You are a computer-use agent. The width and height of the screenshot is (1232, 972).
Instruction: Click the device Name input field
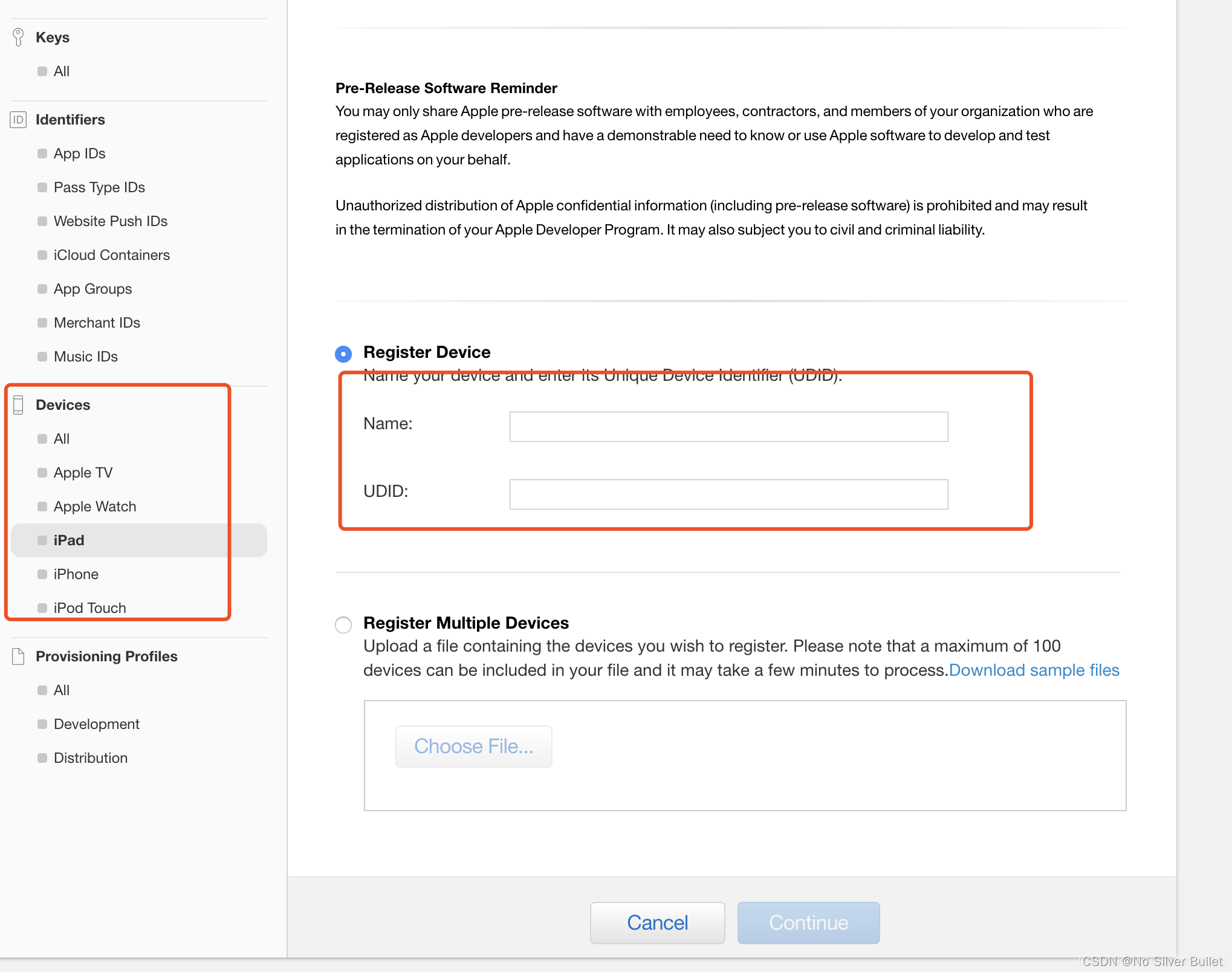tap(728, 427)
